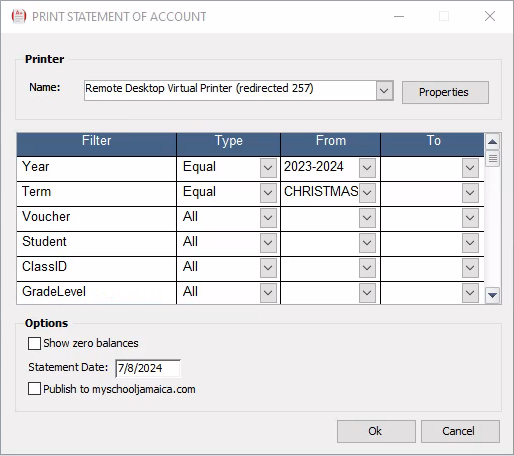Select the GradeLevel filter cell
Viewport: 514px width, 456px height.
click(x=96, y=293)
